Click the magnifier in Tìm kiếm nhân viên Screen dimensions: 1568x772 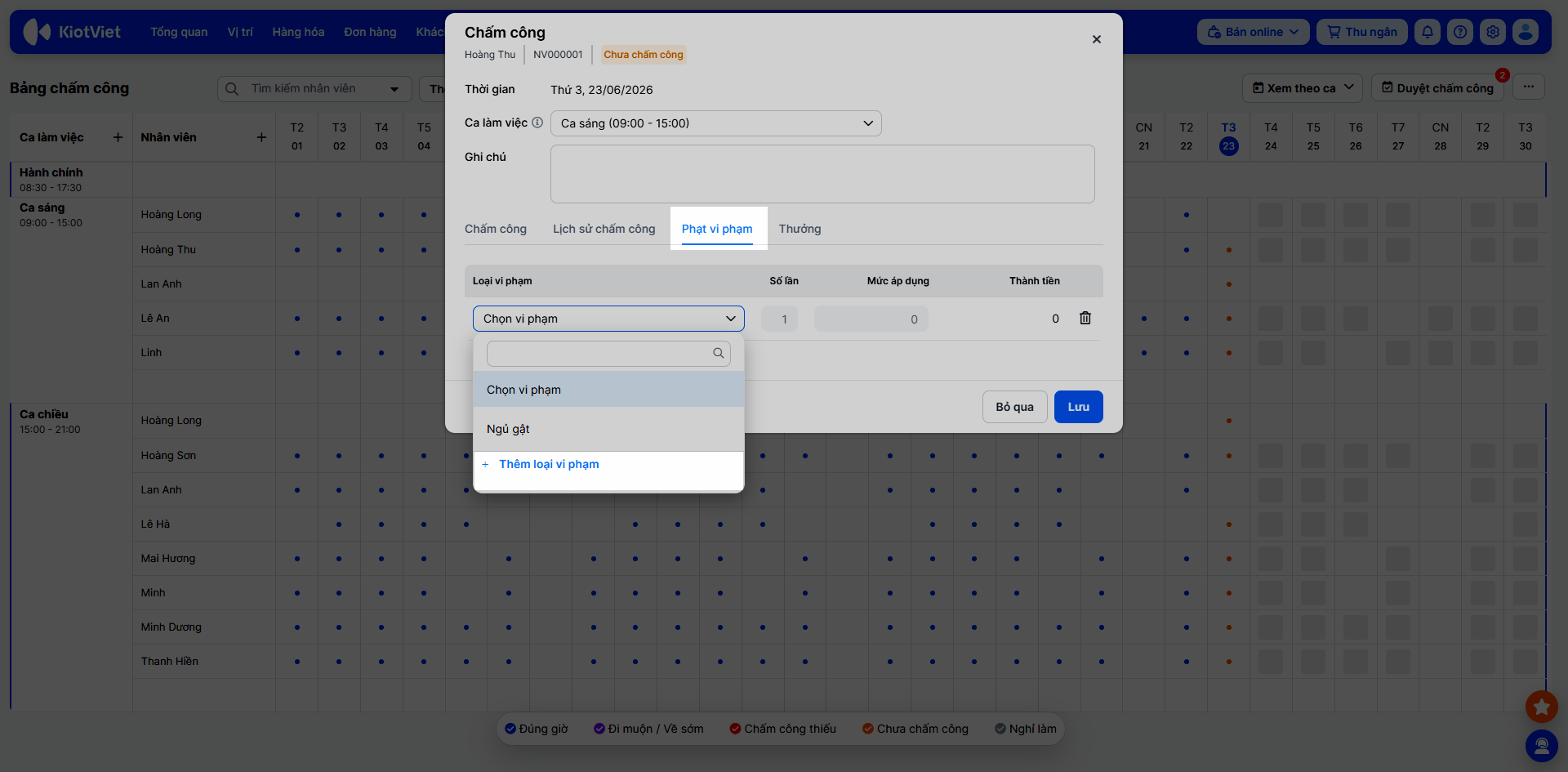pos(232,88)
